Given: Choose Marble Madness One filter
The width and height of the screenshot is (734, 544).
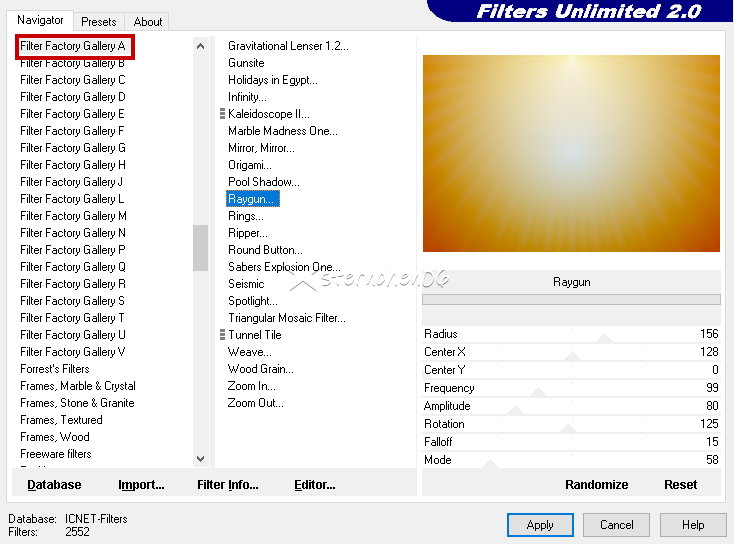Looking at the screenshot, I should tap(283, 131).
